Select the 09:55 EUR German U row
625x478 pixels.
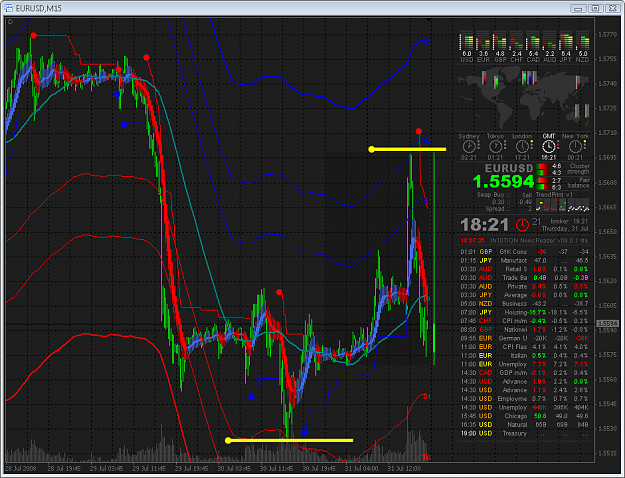[x=524, y=338]
